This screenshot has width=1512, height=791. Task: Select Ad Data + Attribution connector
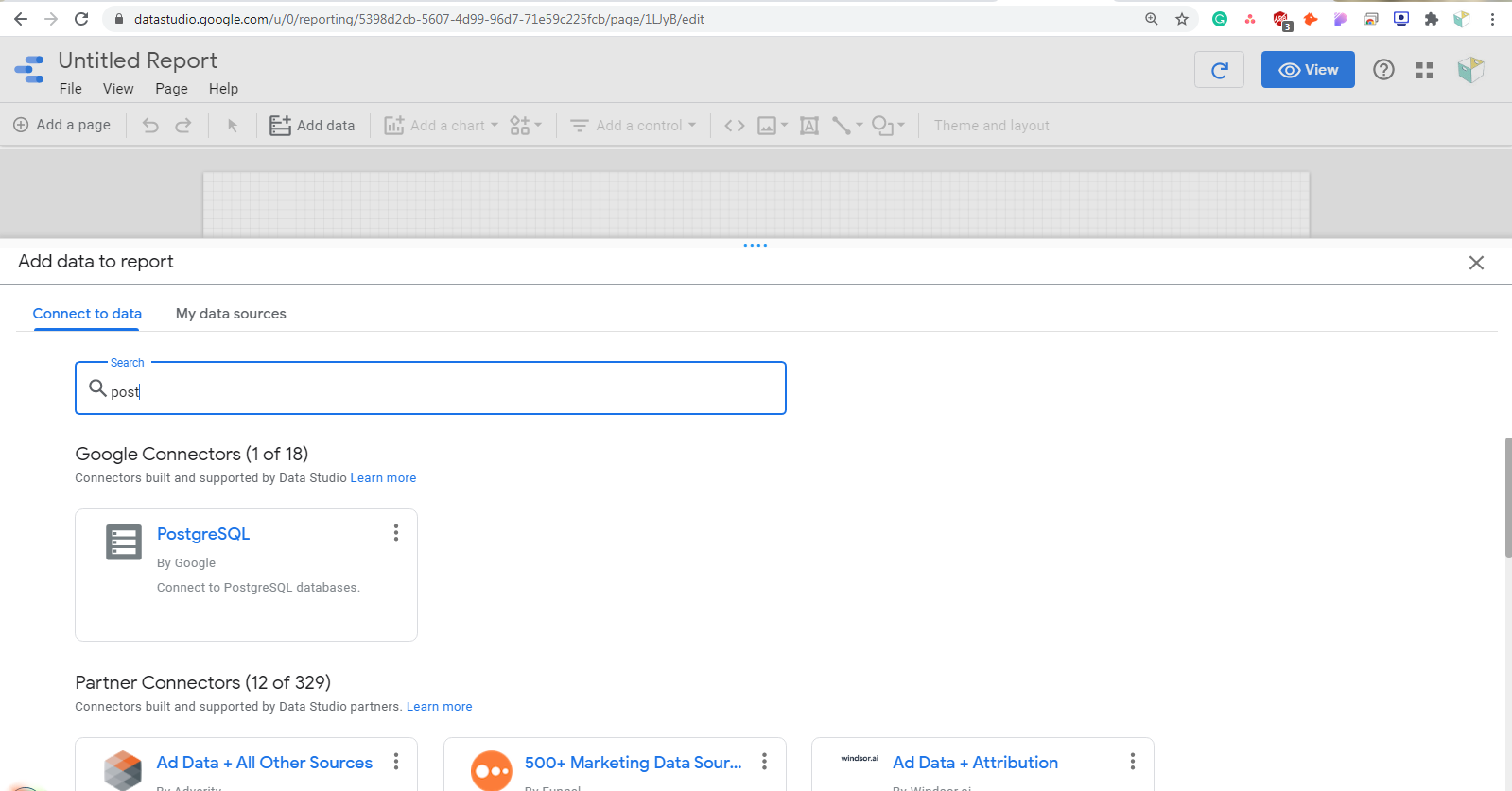976,763
